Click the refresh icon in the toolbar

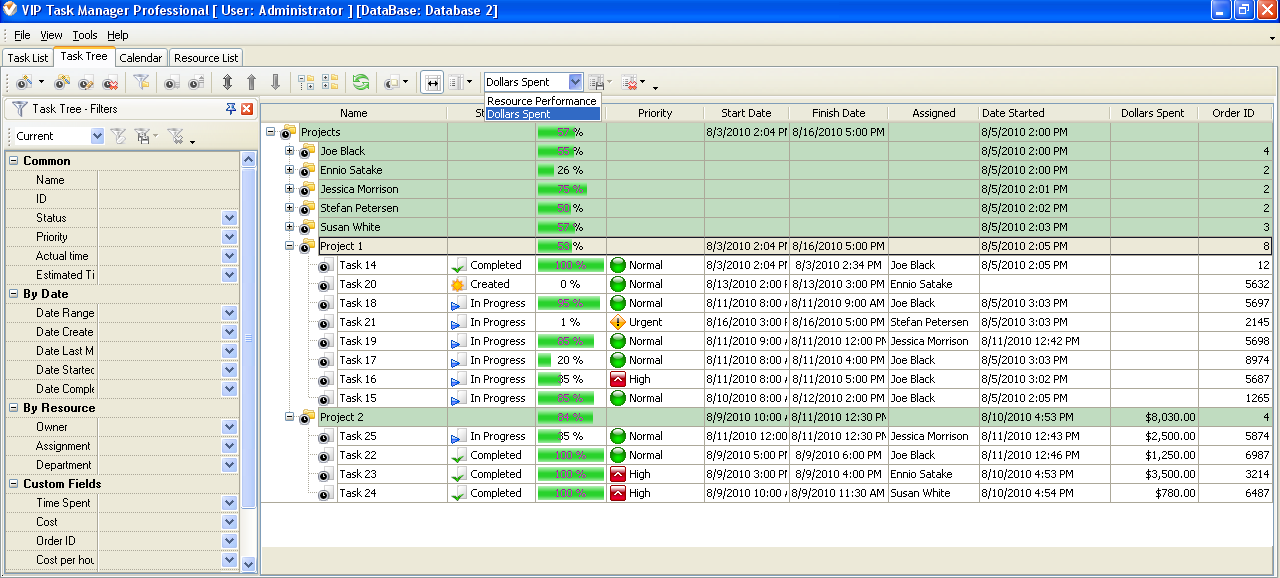[361, 83]
